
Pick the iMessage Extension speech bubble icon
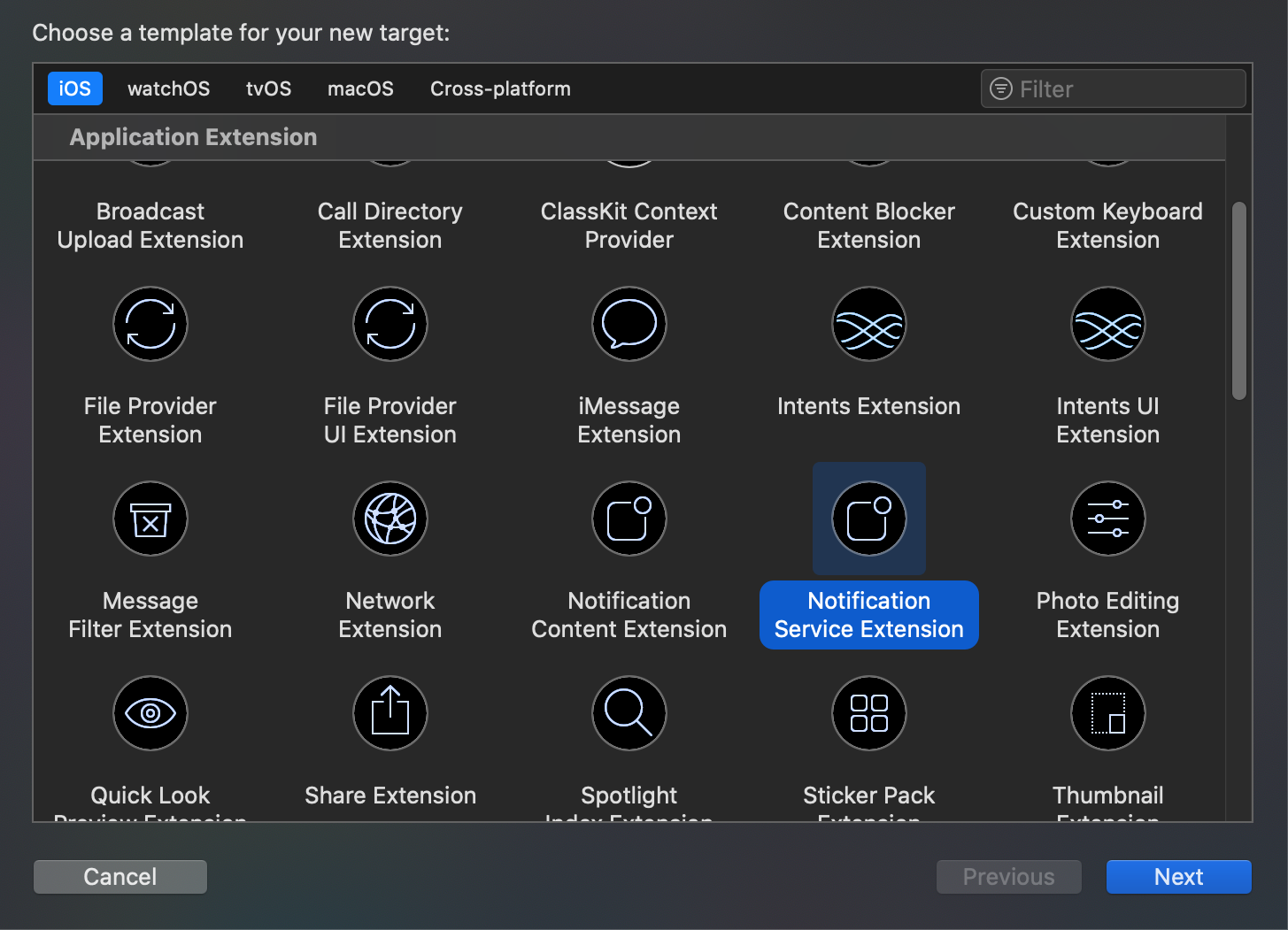point(629,324)
